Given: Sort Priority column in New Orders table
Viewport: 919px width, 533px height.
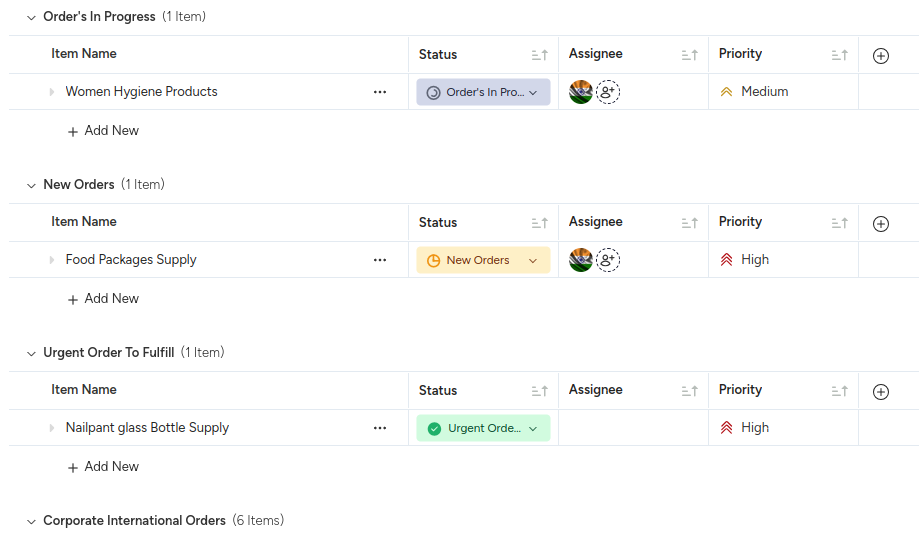Looking at the screenshot, I should (839, 224).
